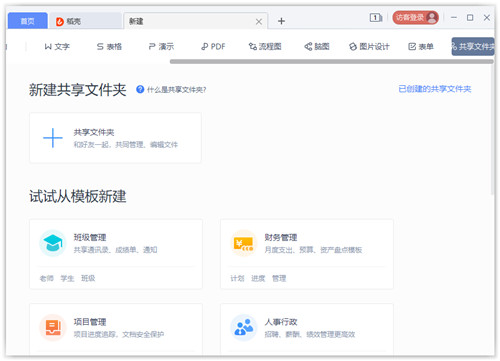This screenshot has width=500, height=361.
Task: Maximize the window
Action: point(470,17)
